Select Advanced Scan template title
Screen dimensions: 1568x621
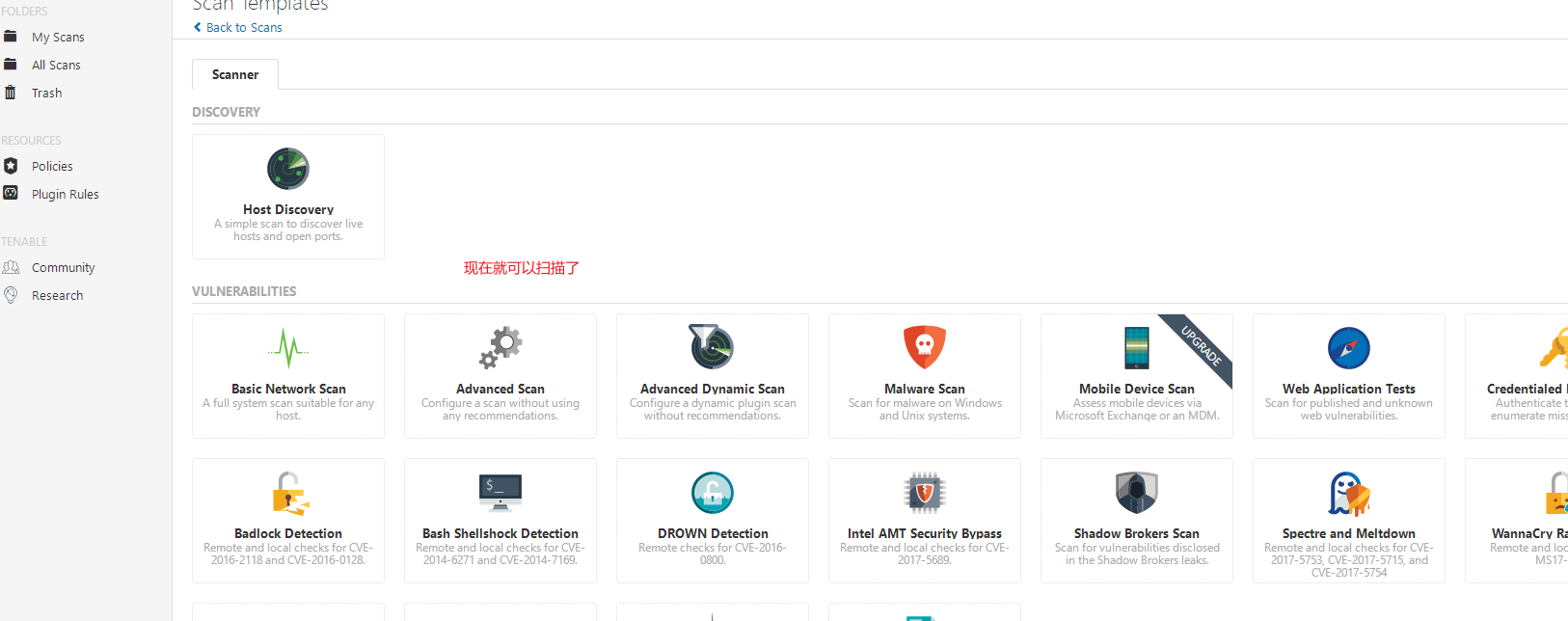point(500,389)
